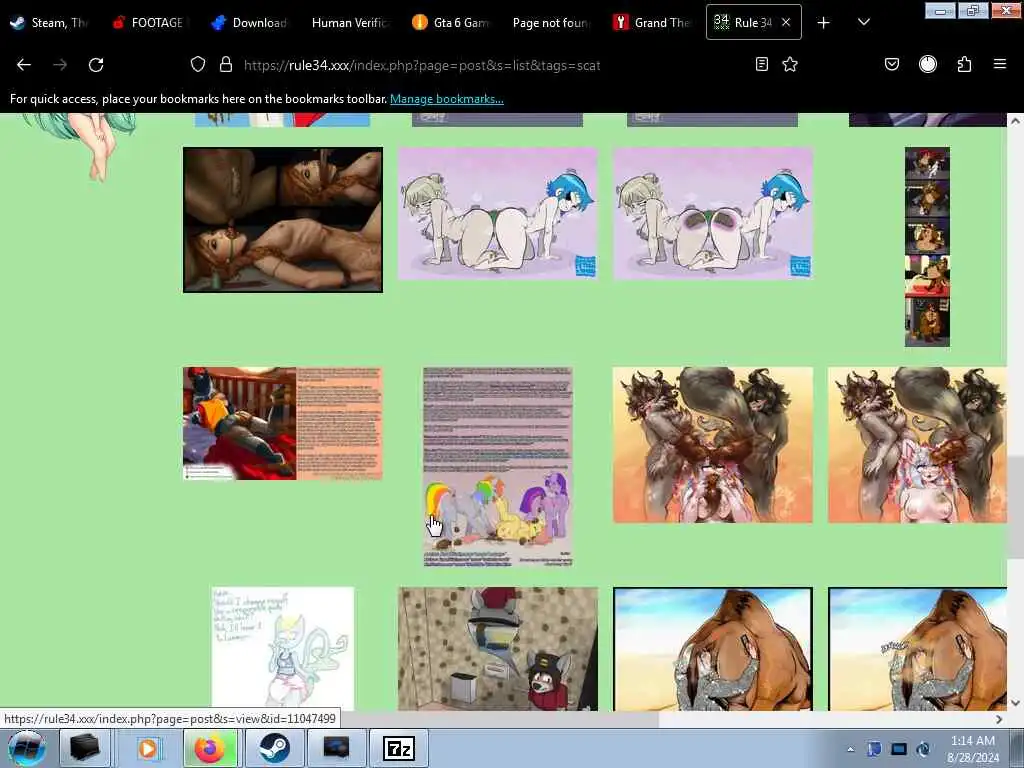Viewport: 1024px width, 768px height.
Task: Click the vertical scrollbar down arrow
Action: tap(1015, 703)
